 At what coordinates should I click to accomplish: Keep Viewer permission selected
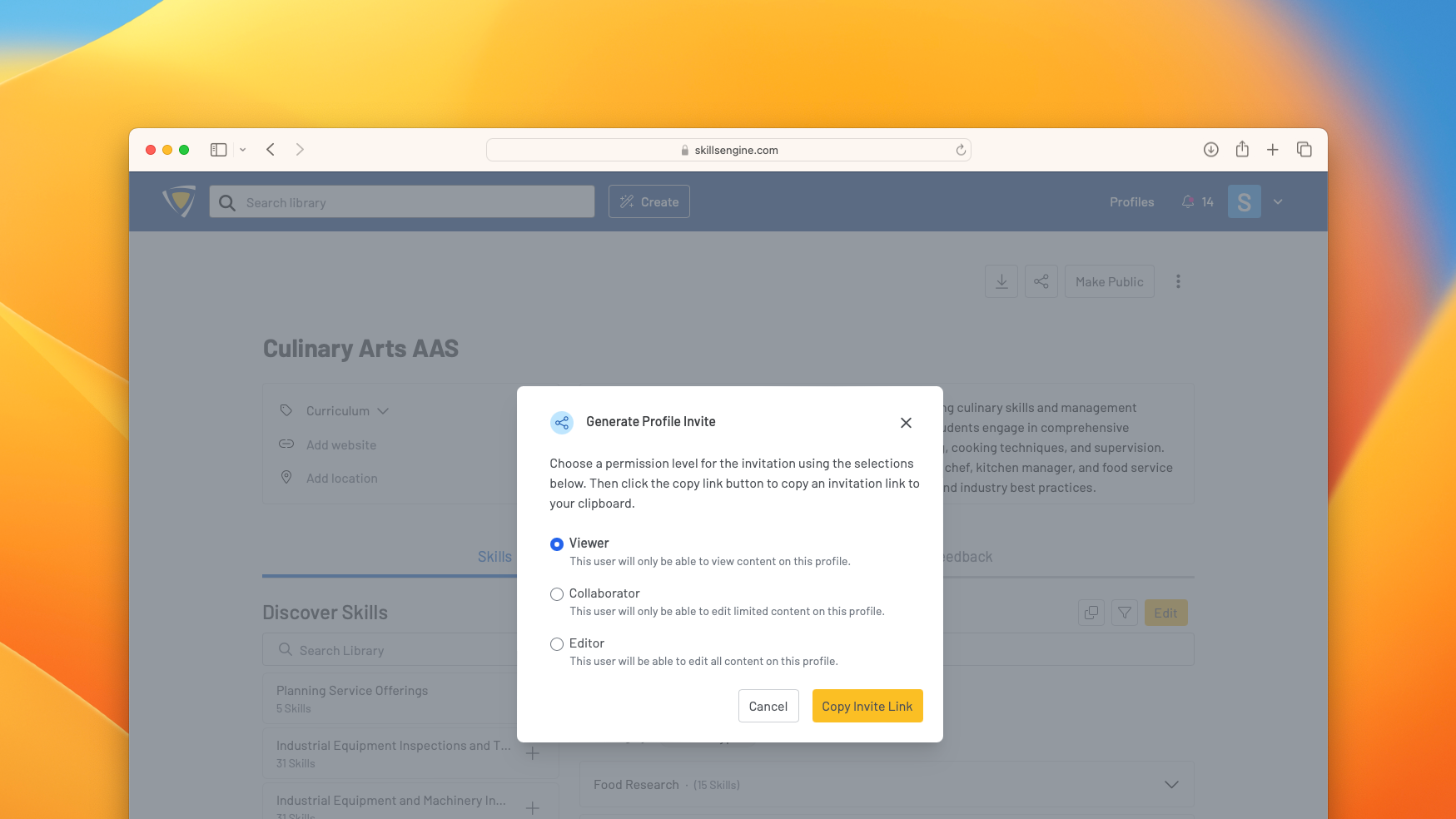pos(556,544)
